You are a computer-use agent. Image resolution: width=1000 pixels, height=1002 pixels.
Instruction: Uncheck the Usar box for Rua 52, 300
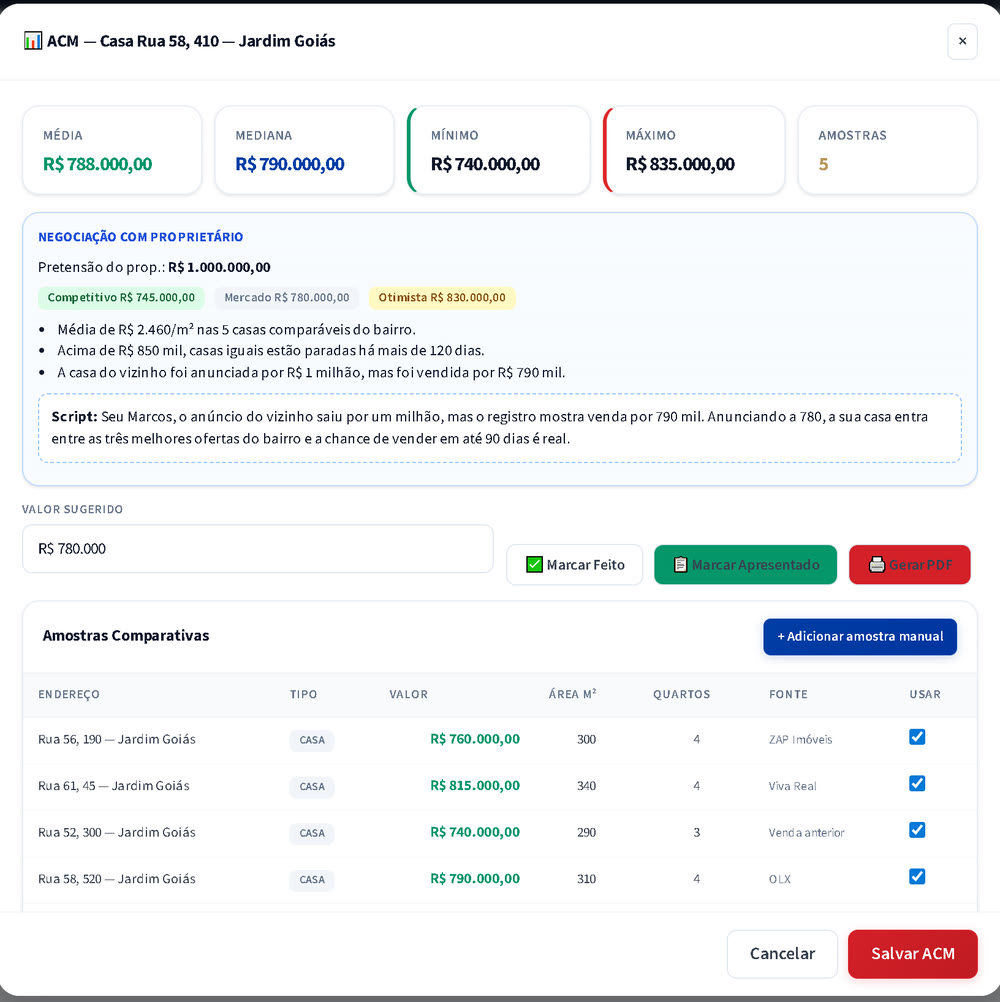[917, 830]
